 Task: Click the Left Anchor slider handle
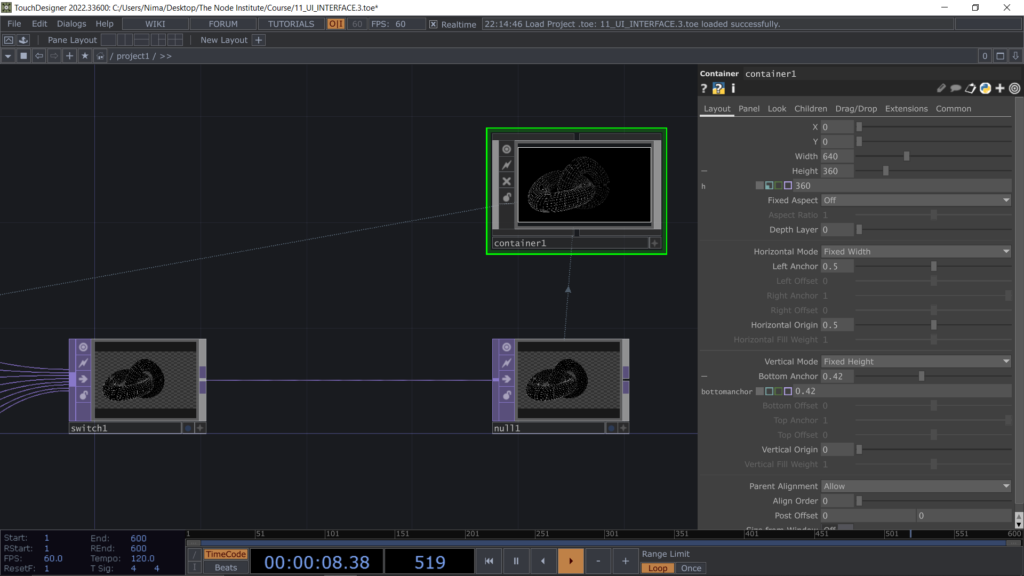click(934, 266)
